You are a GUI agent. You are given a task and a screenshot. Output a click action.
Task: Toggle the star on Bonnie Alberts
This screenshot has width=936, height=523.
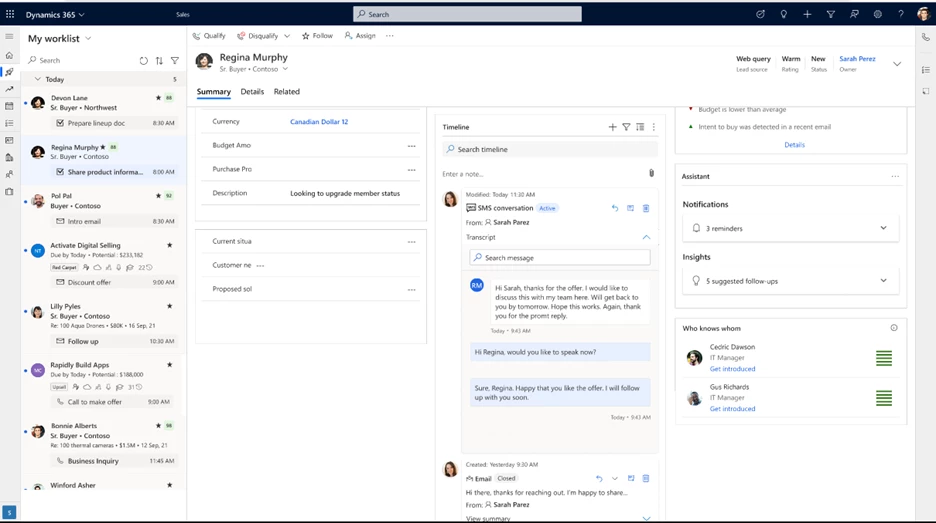tap(158, 426)
